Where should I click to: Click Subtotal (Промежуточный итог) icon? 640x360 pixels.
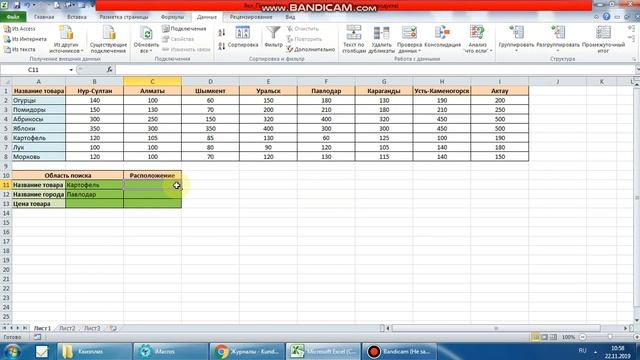[603, 33]
